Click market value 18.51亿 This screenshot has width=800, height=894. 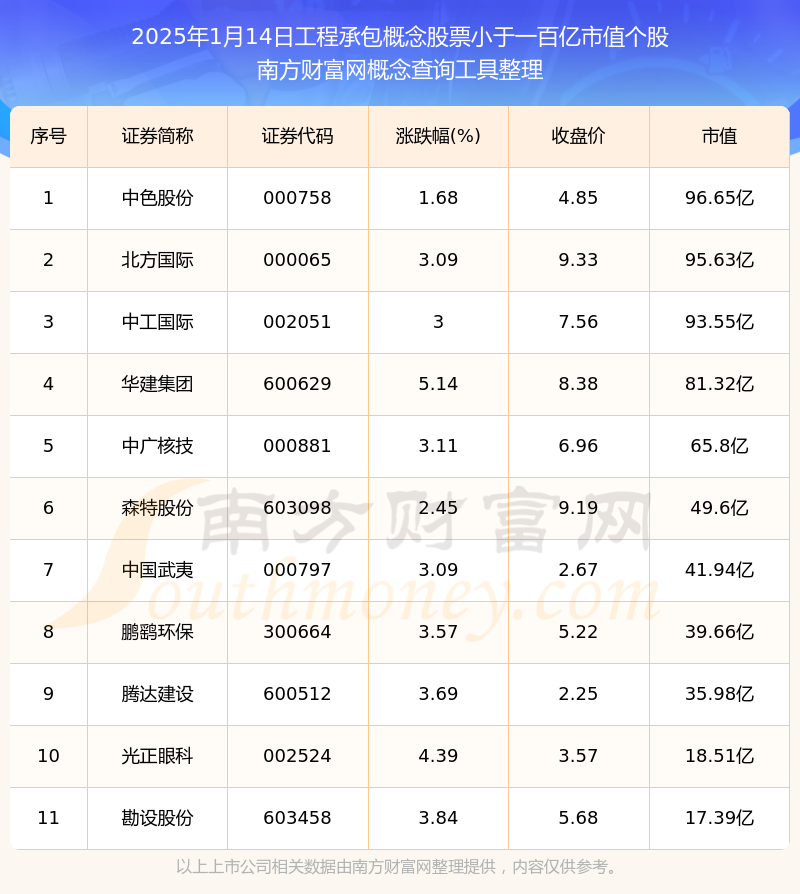pyautogui.click(x=720, y=756)
